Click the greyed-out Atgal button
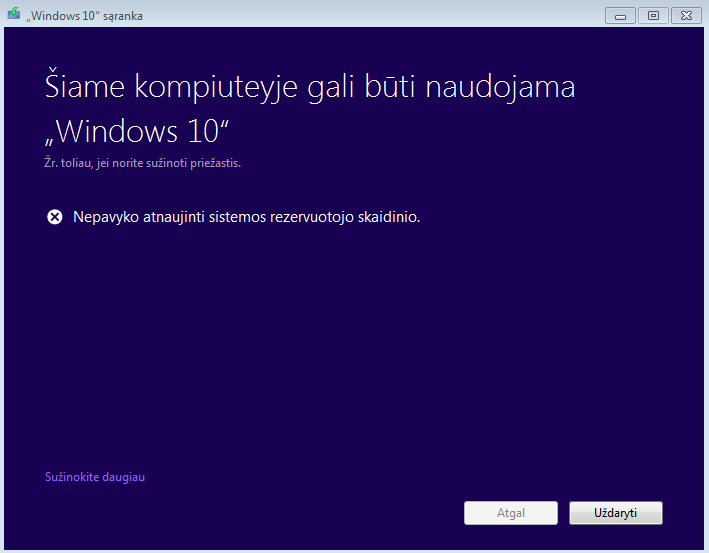Image resolution: width=709 pixels, height=553 pixels. coord(510,513)
